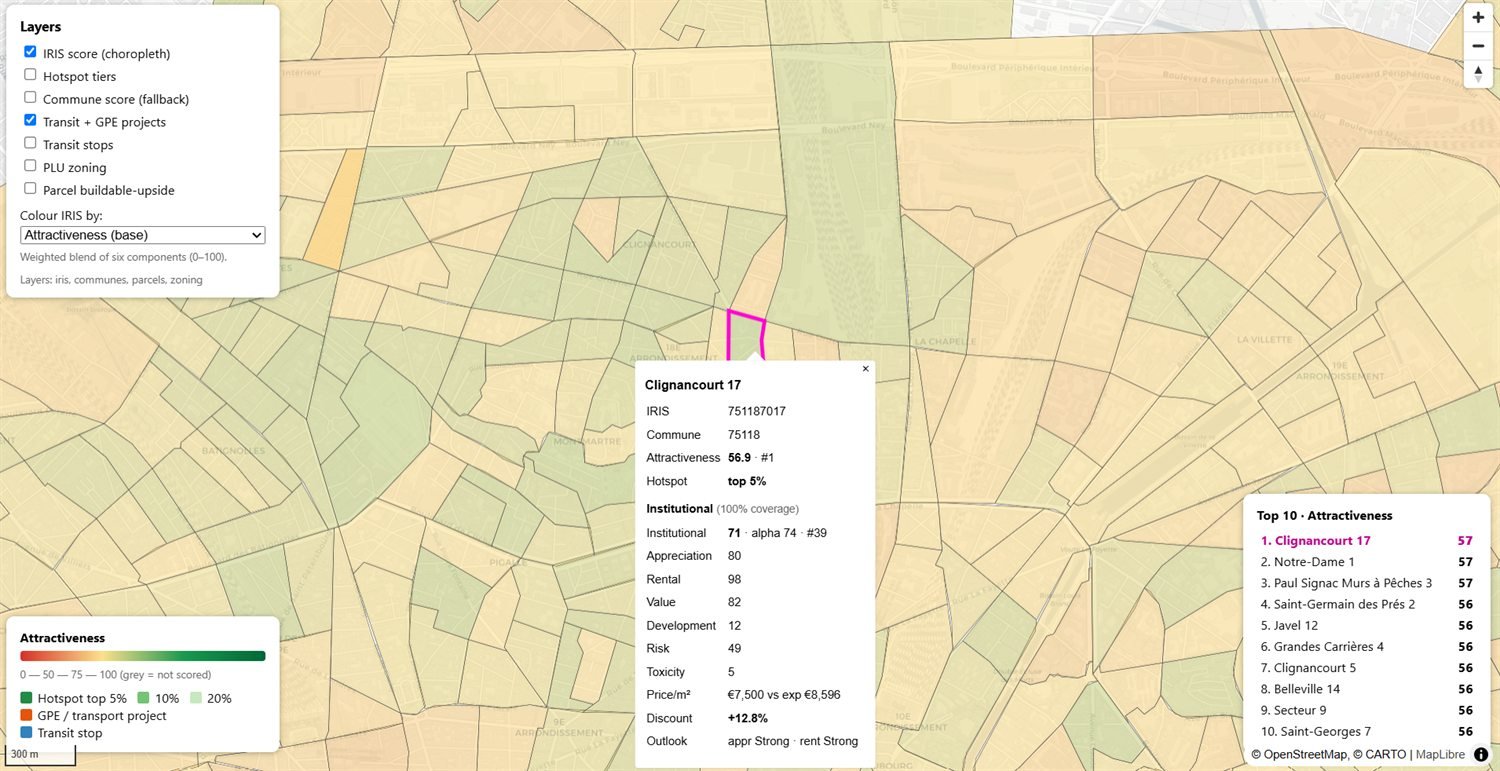Select Secteur 9 ranking row
The height and width of the screenshot is (771, 1500).
coord(1365,710)
